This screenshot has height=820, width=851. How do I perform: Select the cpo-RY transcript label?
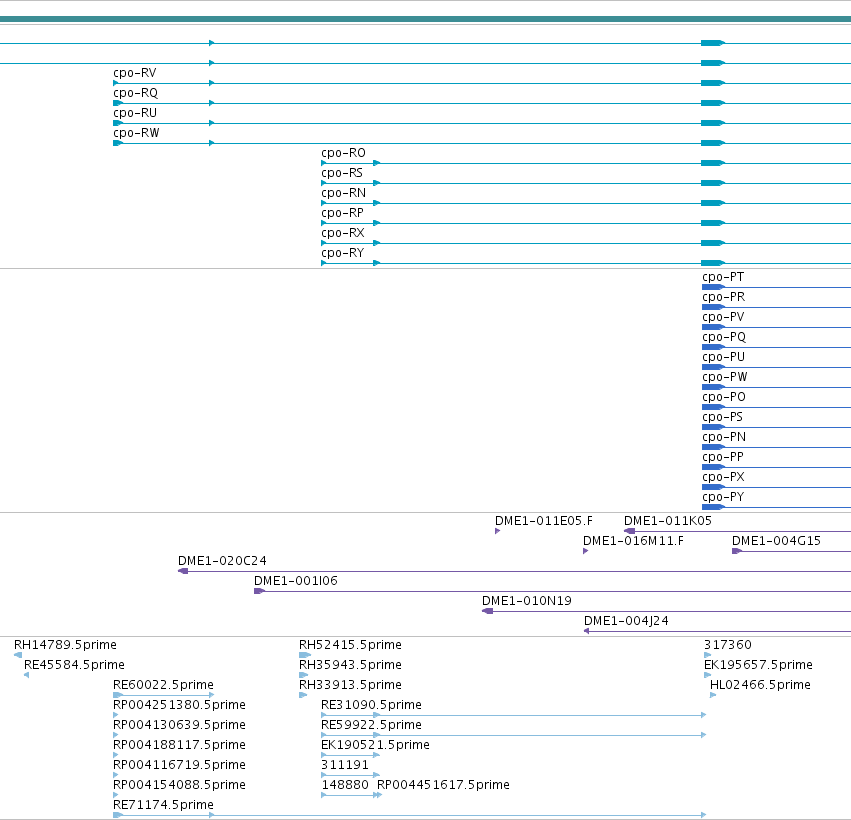click(x=342, y=253)
